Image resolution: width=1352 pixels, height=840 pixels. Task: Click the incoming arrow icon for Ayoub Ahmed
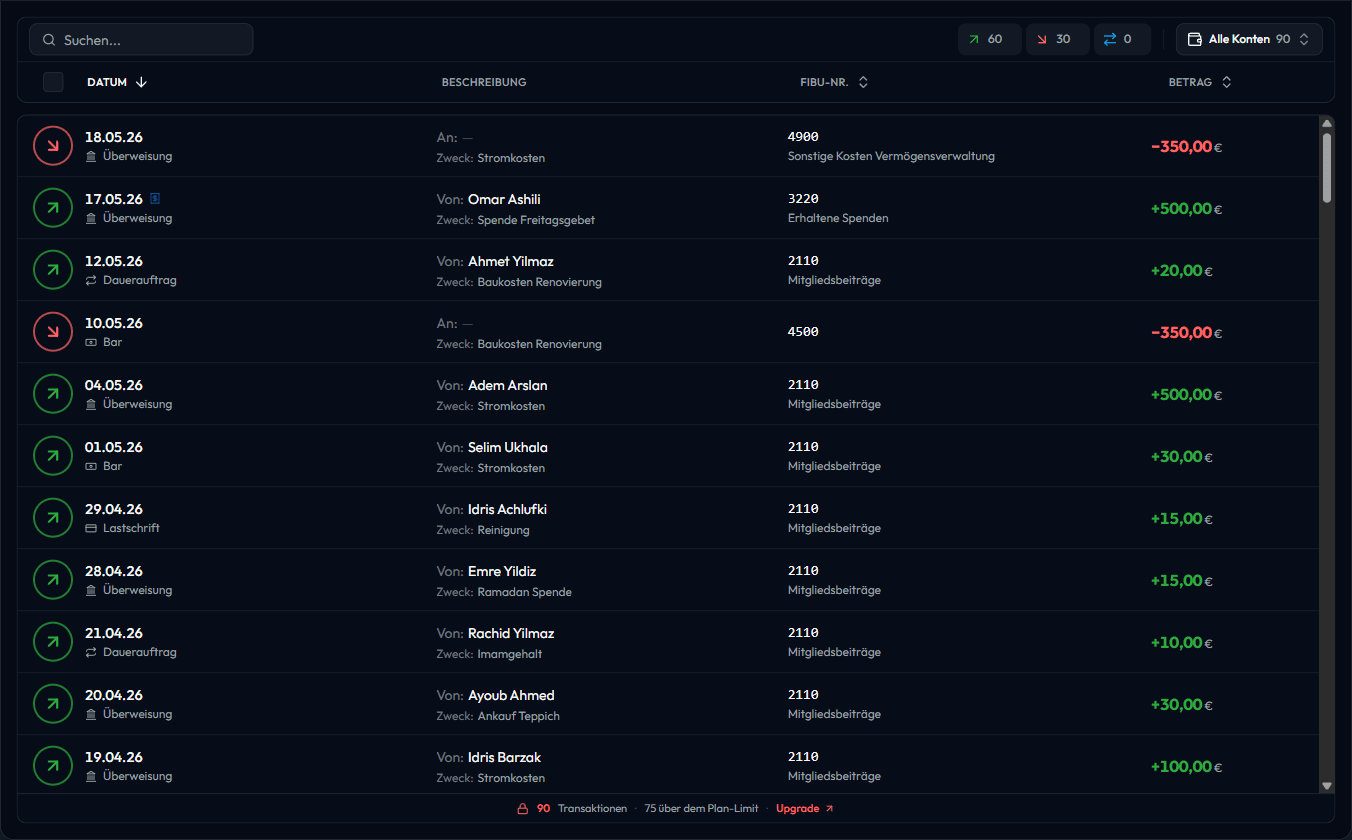(53, 704)
